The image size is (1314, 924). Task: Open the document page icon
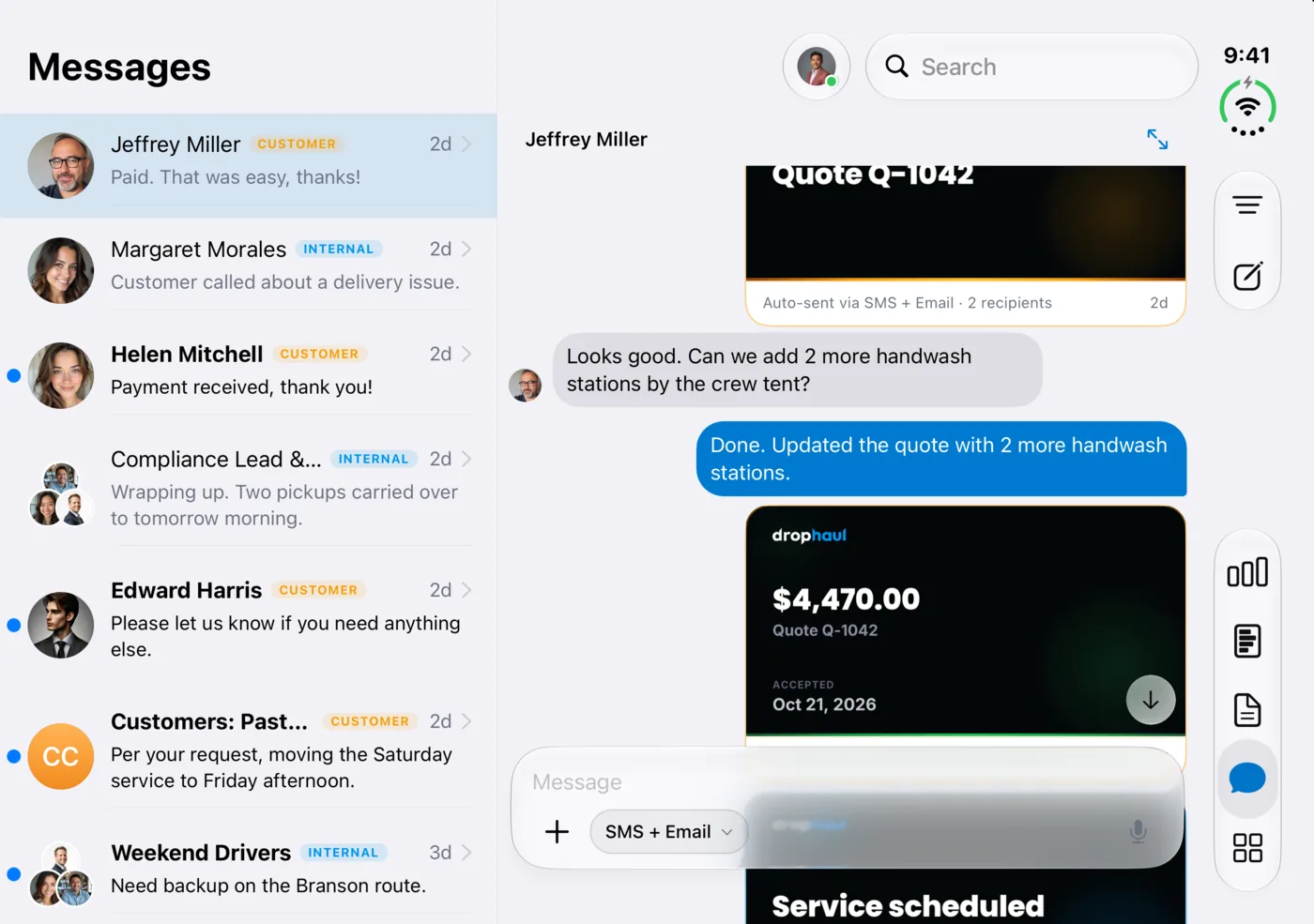[x=1247, y=710]
